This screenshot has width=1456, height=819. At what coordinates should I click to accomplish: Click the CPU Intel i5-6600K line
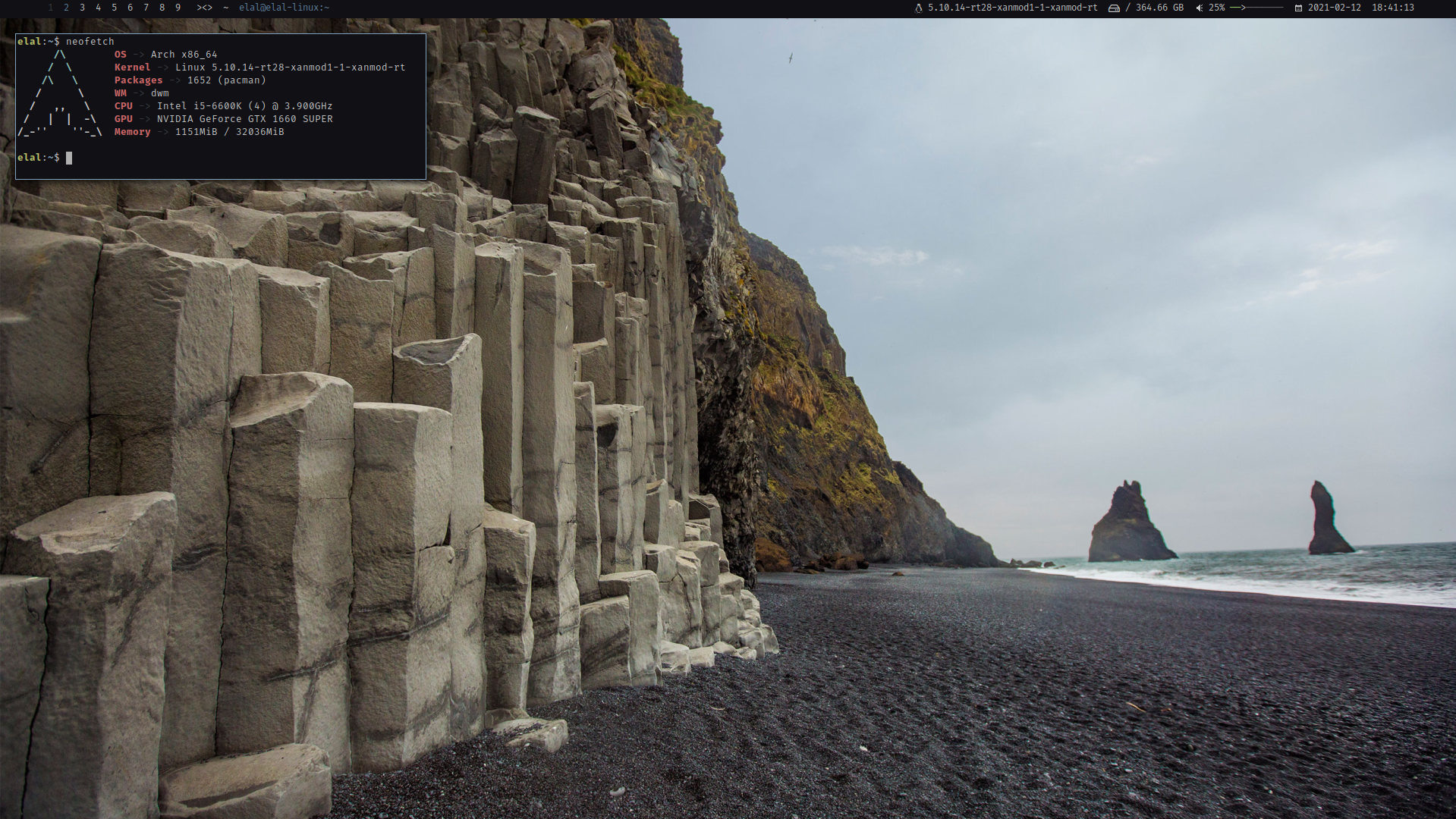[223, 106]
